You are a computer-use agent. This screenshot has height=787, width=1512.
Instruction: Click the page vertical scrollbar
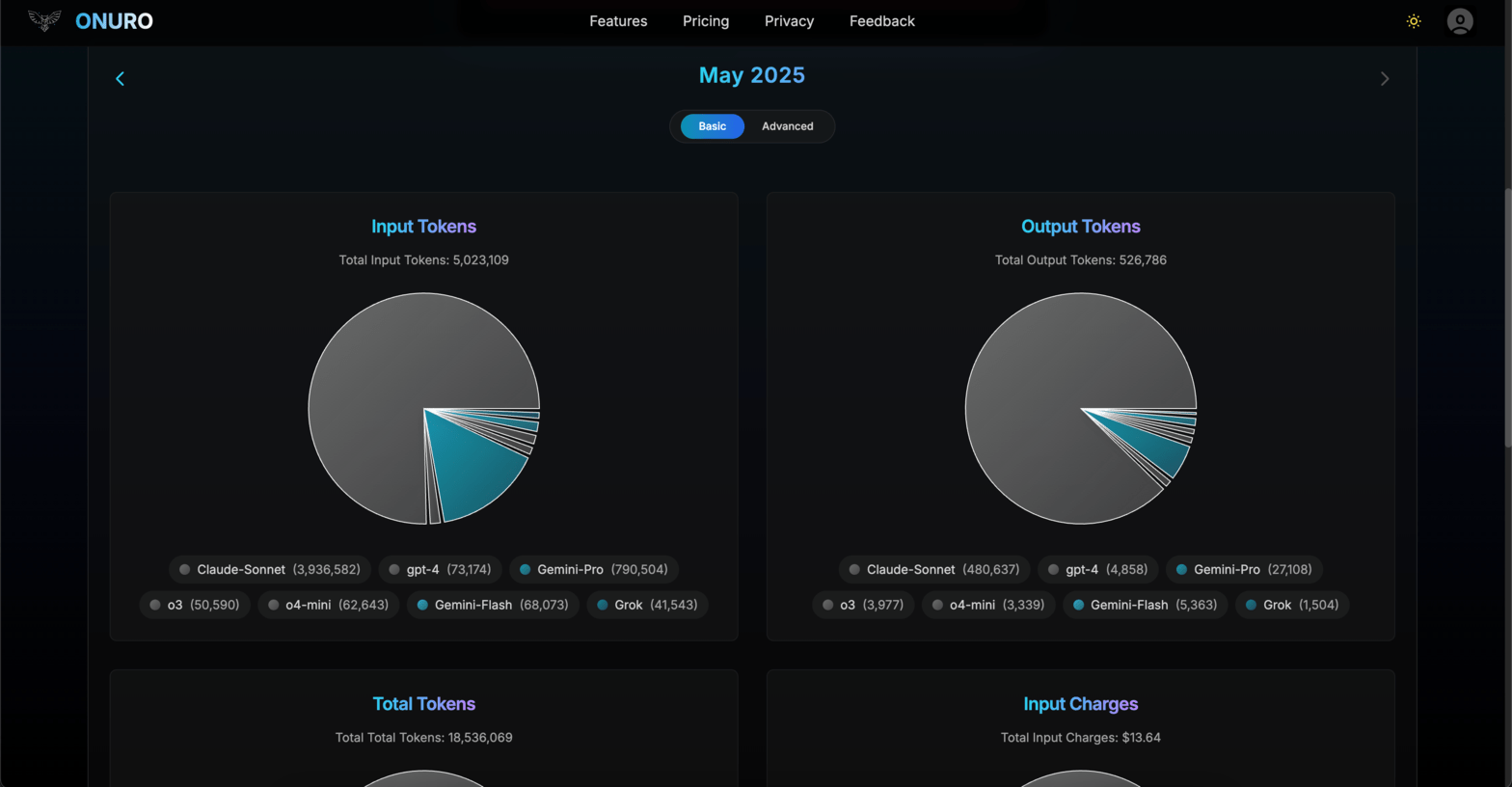[x=1507, y=318]
